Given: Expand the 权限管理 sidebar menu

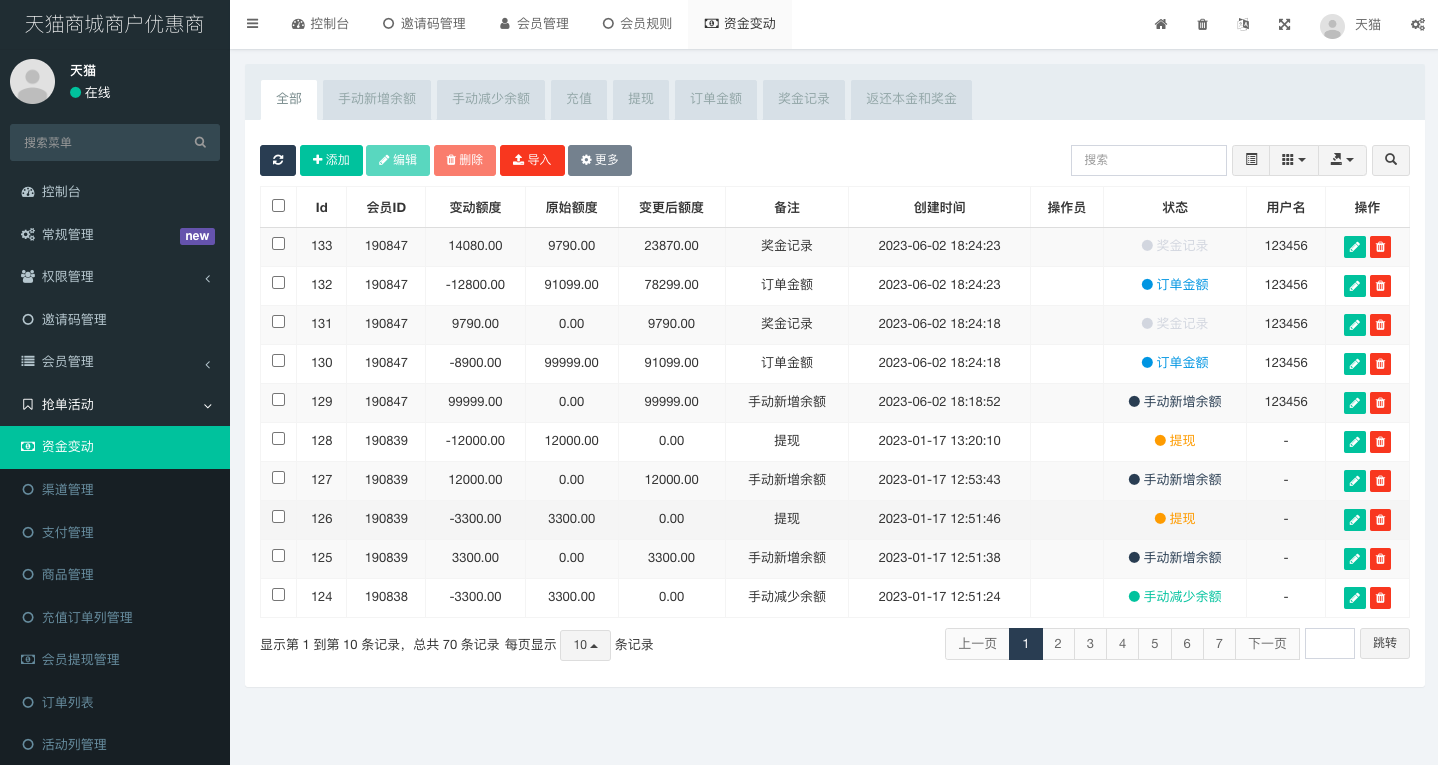Looking at the screenshot, I should point(115,277).
